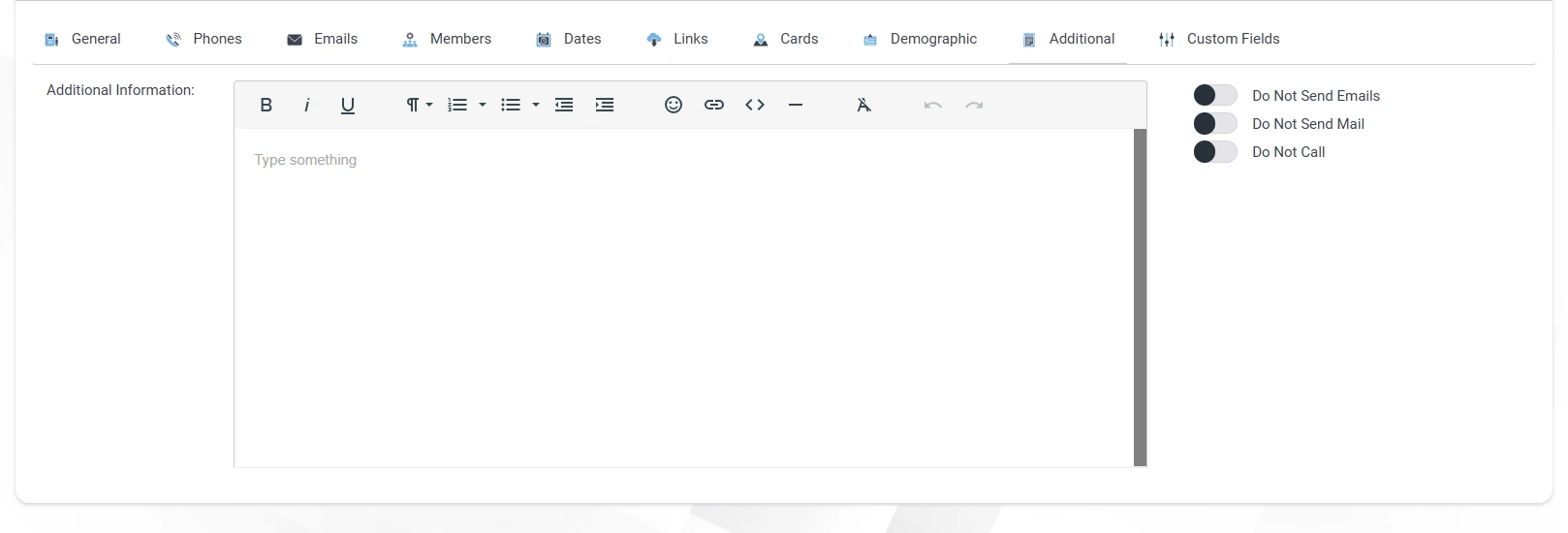Open the Emails tab
Viewport: 1568px width, 533px height.
tap(323, 39)
